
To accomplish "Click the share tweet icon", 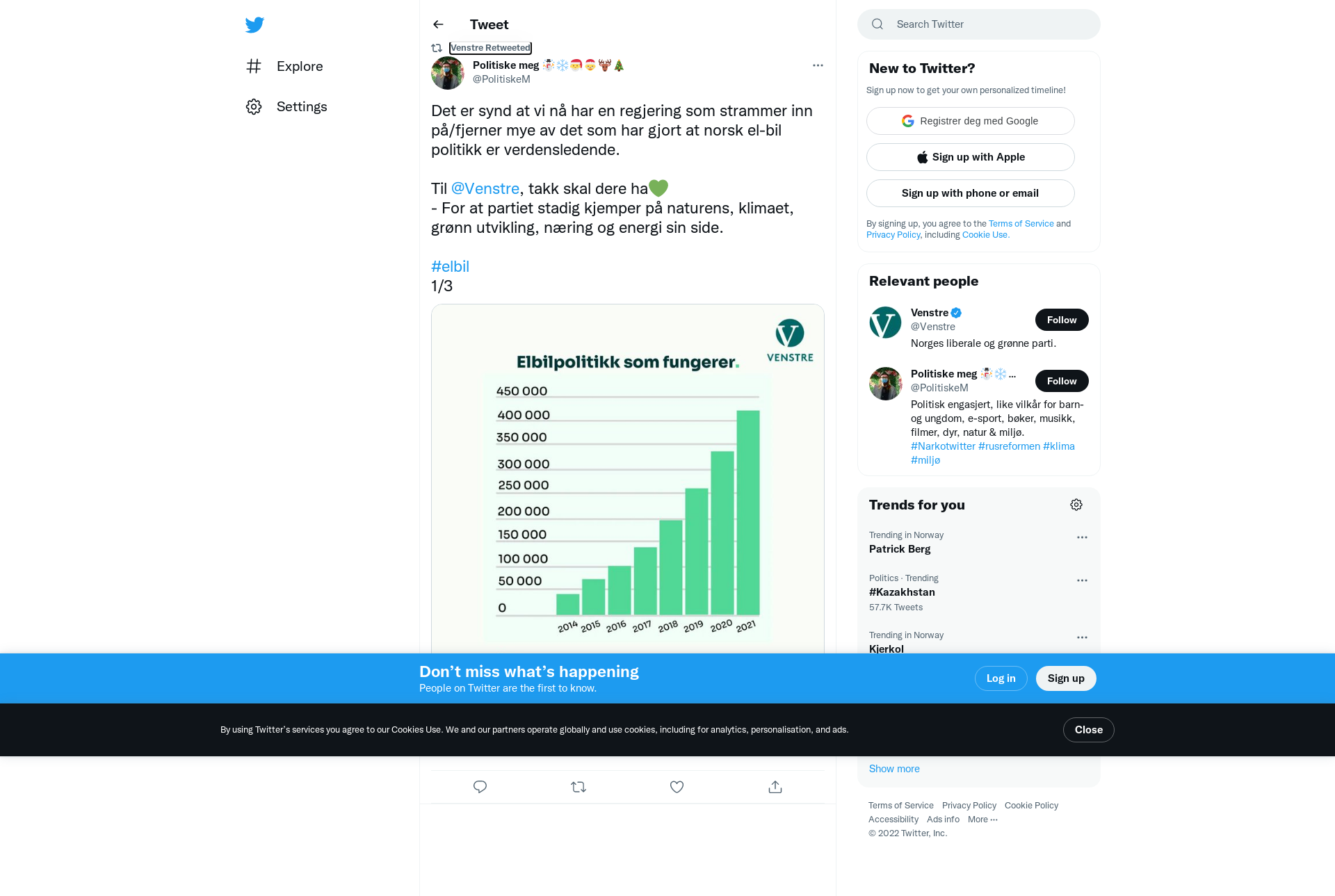I will [x=775, y=787].
